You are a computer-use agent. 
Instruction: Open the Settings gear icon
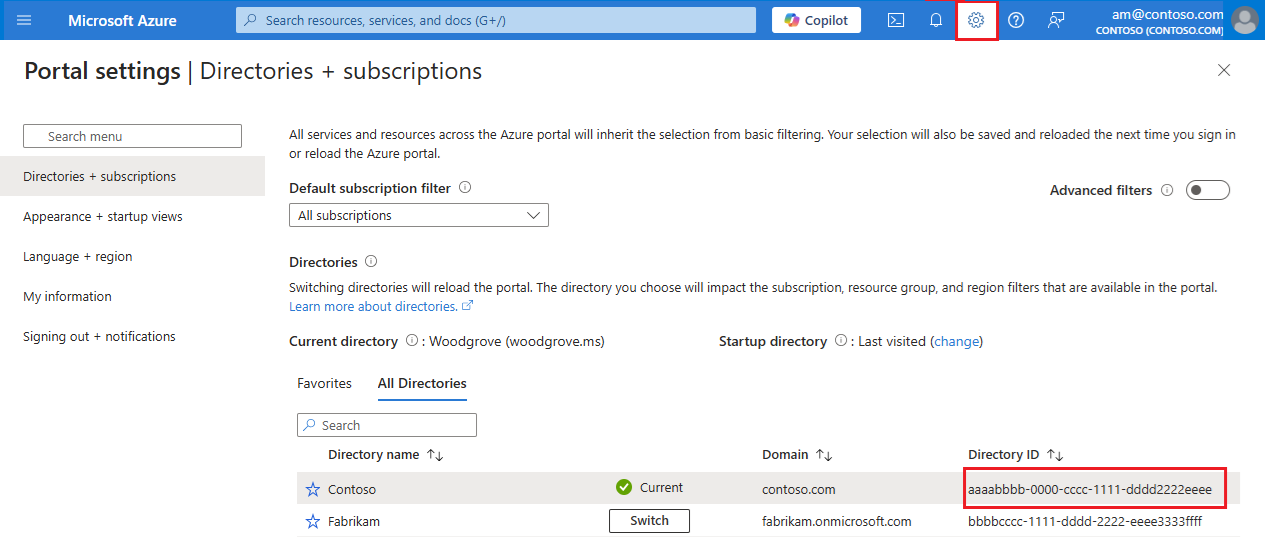click(976, 20)
